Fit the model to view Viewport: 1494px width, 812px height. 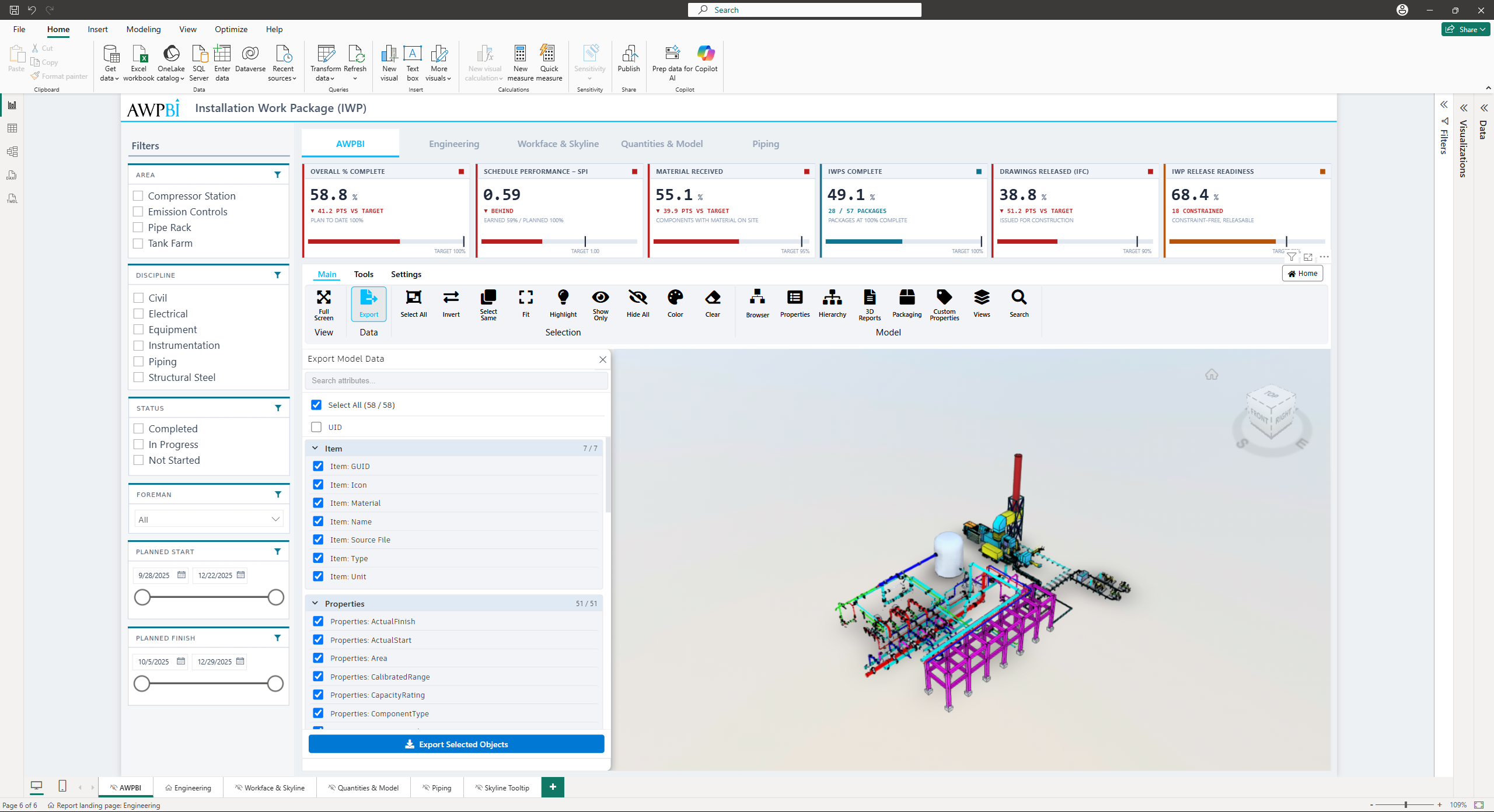526,304
